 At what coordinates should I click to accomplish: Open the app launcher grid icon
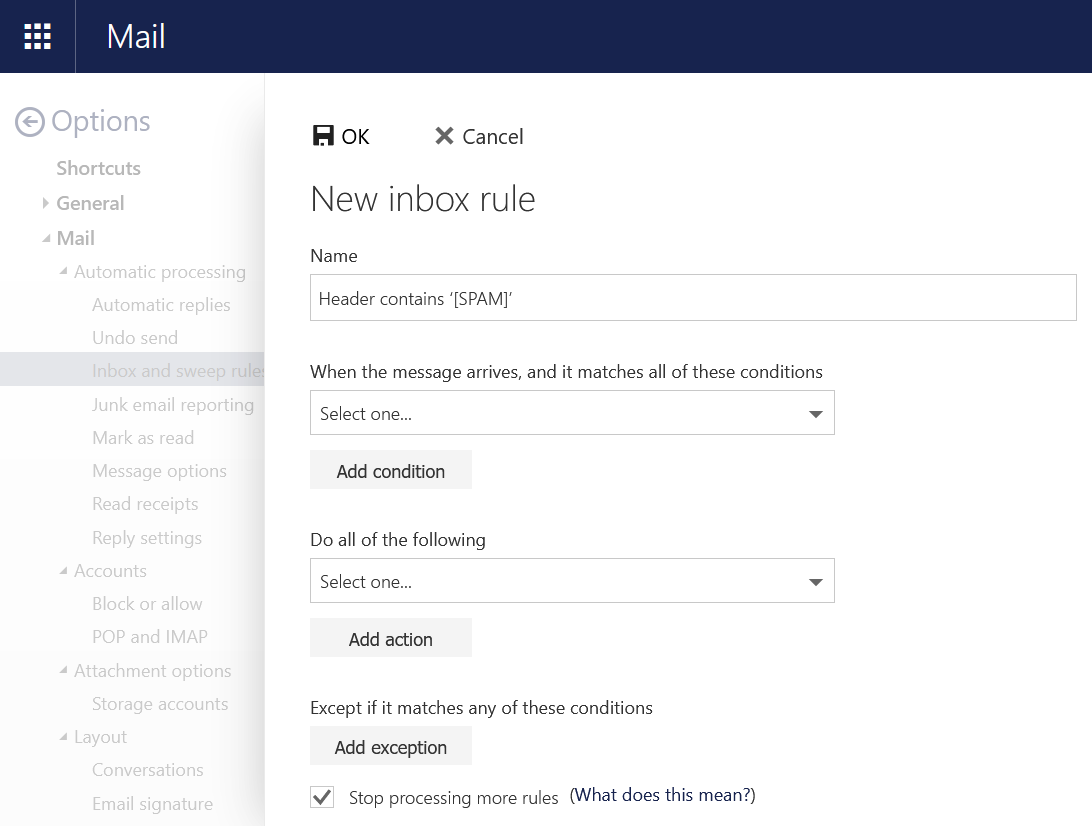point(37,37)
